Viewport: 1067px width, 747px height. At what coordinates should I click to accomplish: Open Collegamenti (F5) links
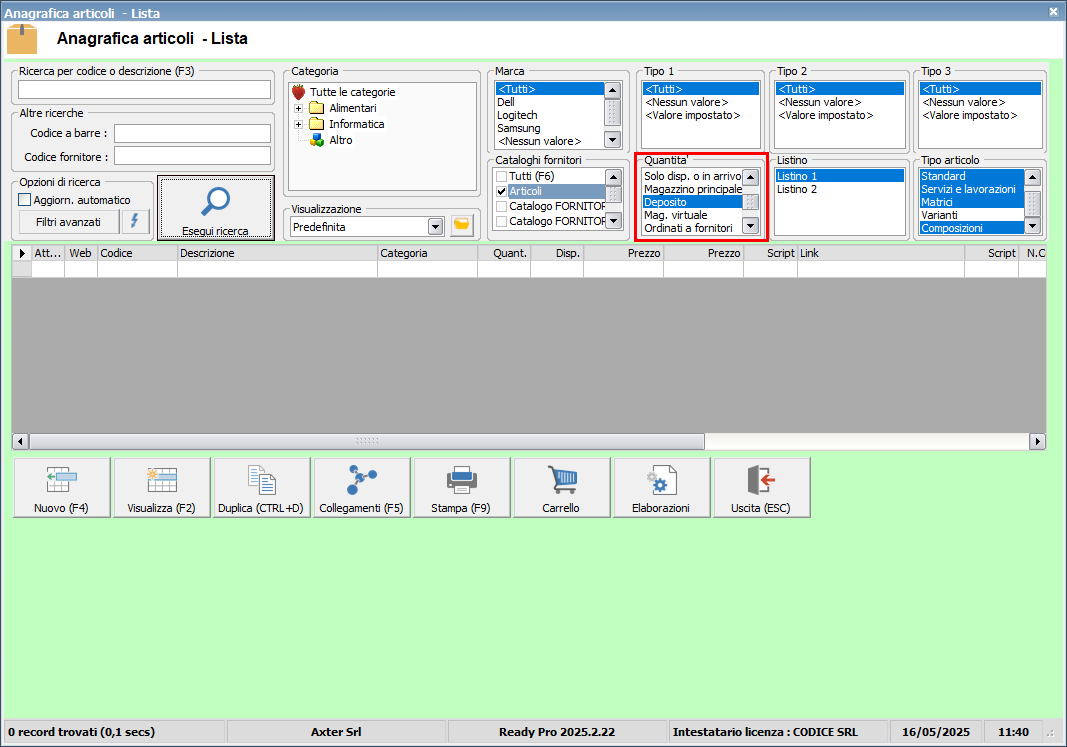point(361,487)
